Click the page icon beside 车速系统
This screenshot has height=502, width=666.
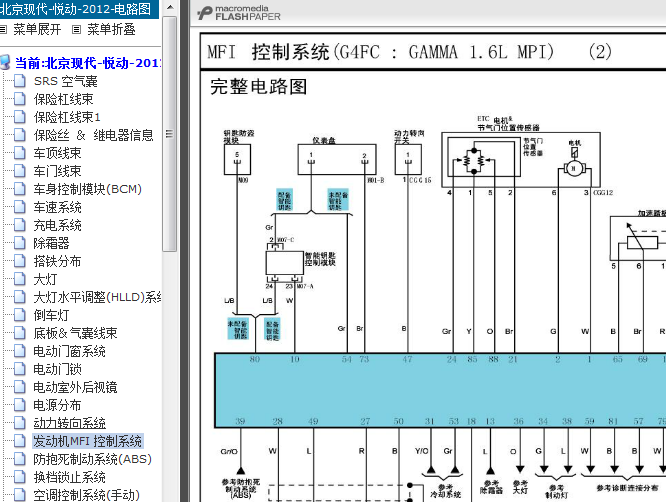(x=20, y=207)
